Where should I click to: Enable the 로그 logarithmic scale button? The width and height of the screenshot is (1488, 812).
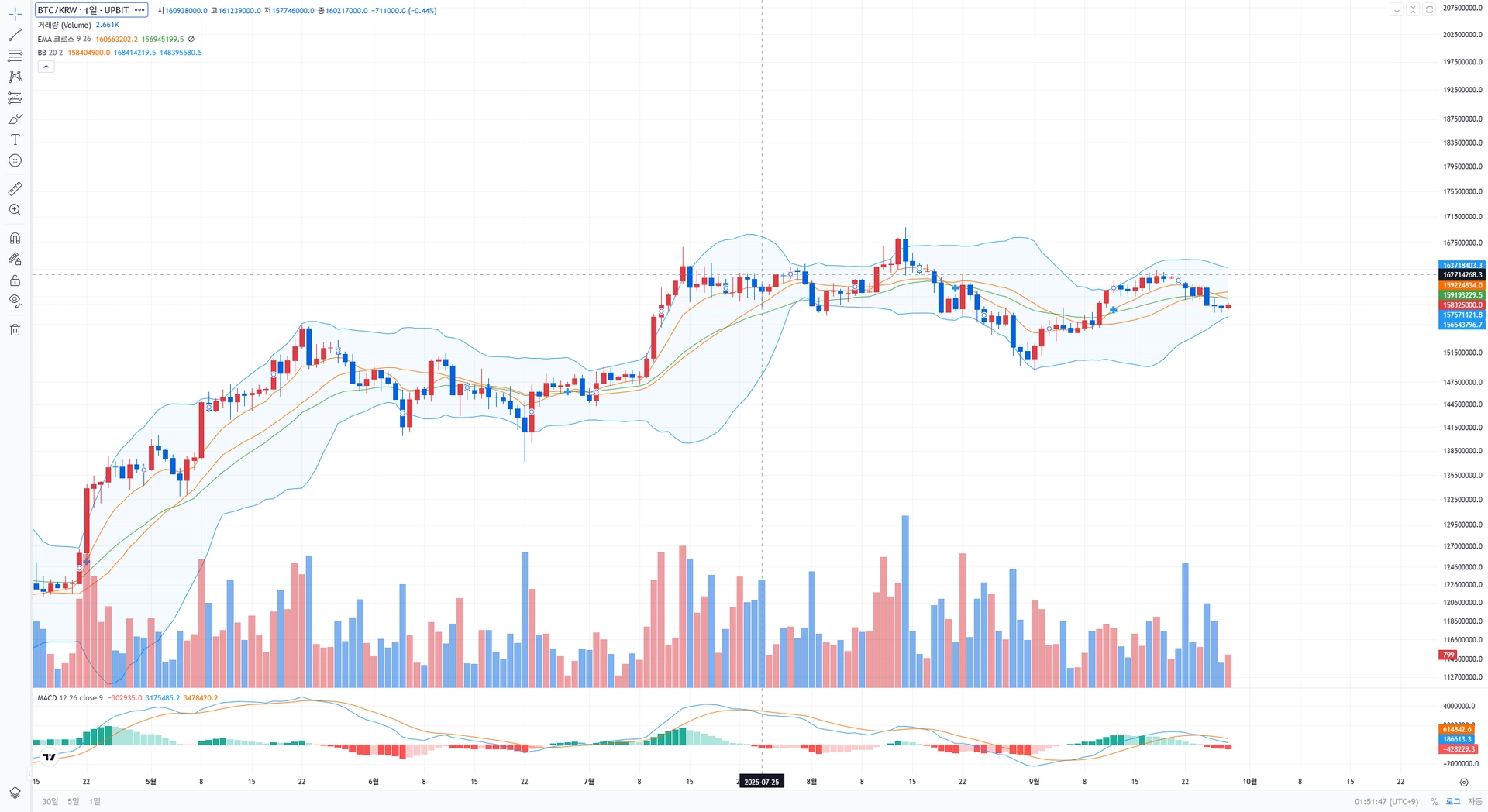click(x=1453, y=801)
